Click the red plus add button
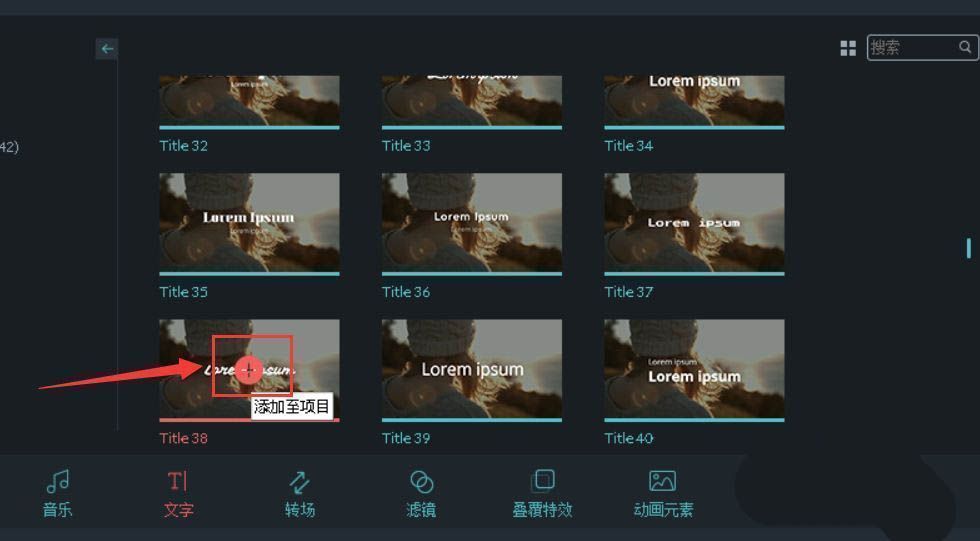Screen dimensions: 980x541 pyautogui.click(x=249, y=369)
